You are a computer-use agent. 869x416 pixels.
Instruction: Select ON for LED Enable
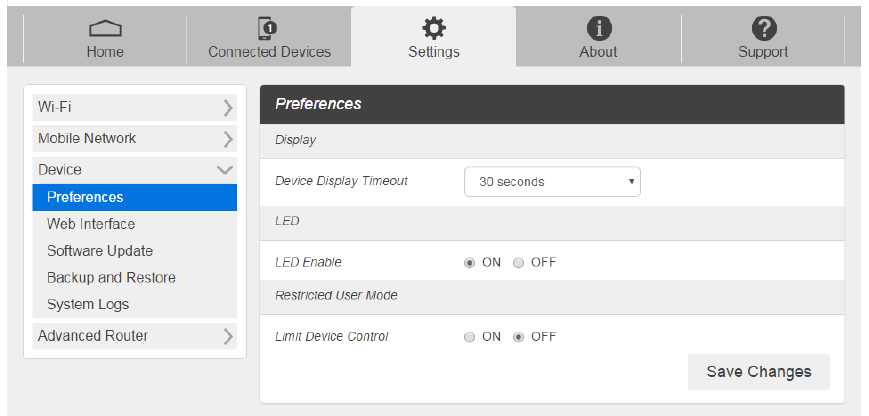[470, 263]
